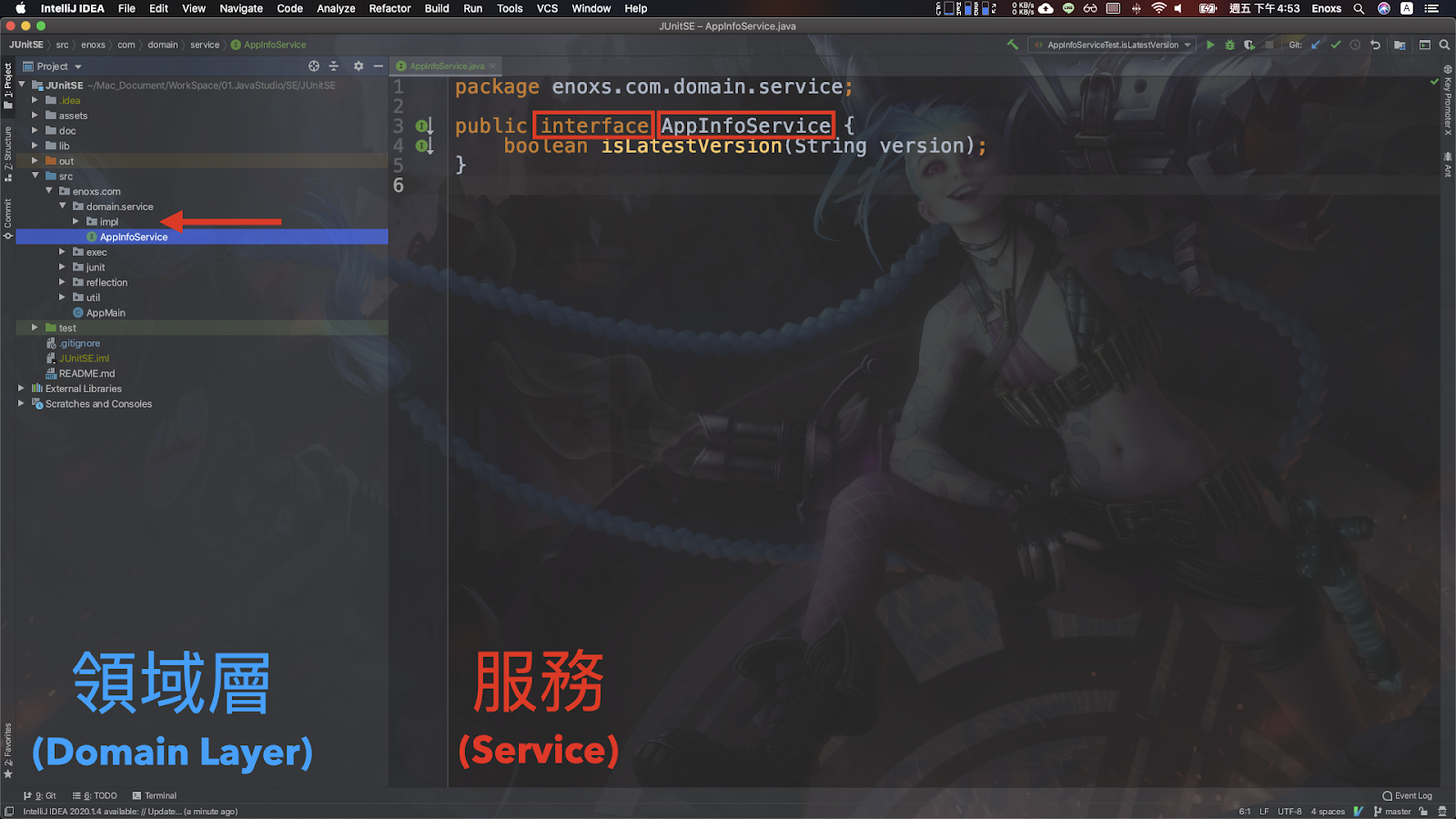Image resolution: width=1456 pixels, height=819 pixels.
Task: Run the selected configuration with the green play icon
Action: click(1210, 45)
